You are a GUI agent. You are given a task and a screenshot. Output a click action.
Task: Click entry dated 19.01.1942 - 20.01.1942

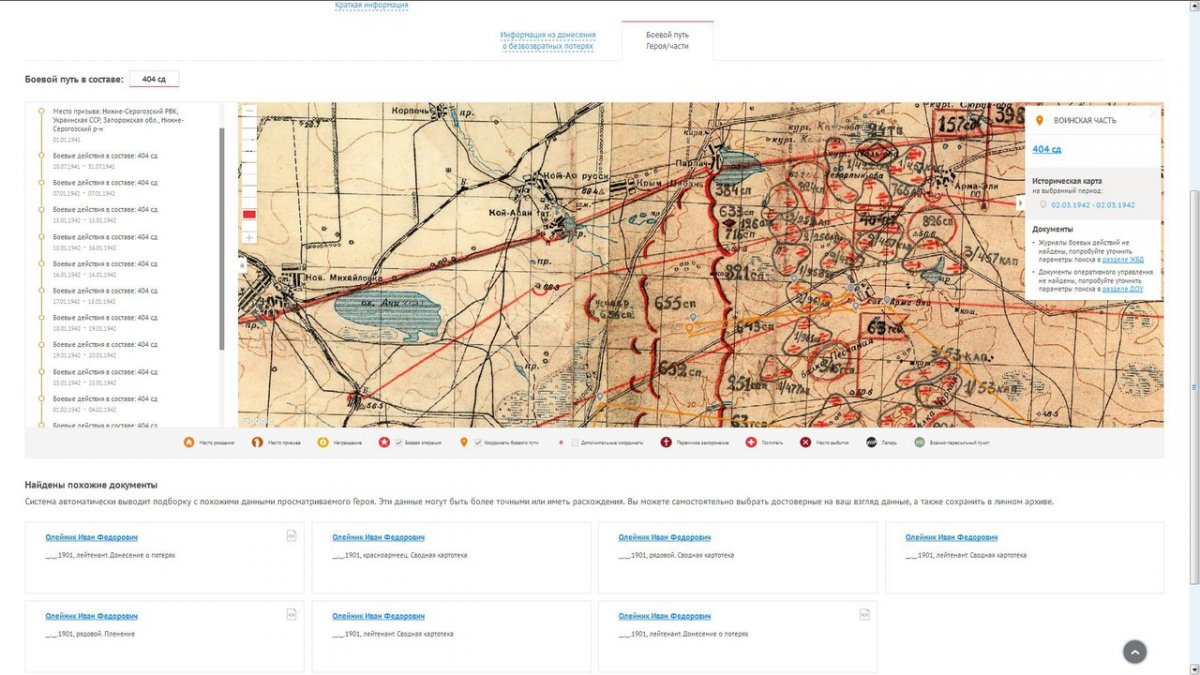click(105, 349)
